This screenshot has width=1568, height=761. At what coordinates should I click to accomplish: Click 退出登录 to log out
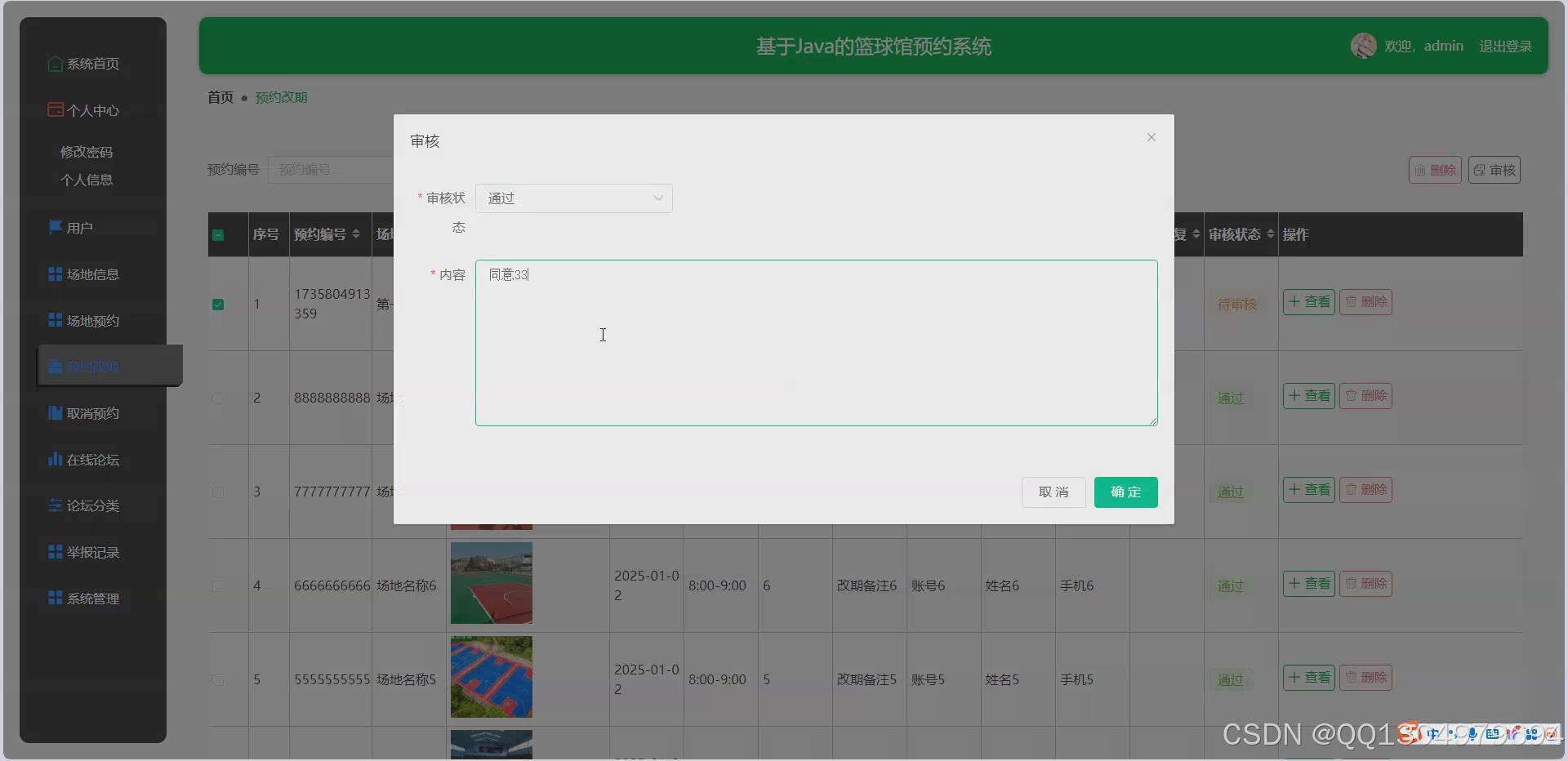(x=1505, y=46)
